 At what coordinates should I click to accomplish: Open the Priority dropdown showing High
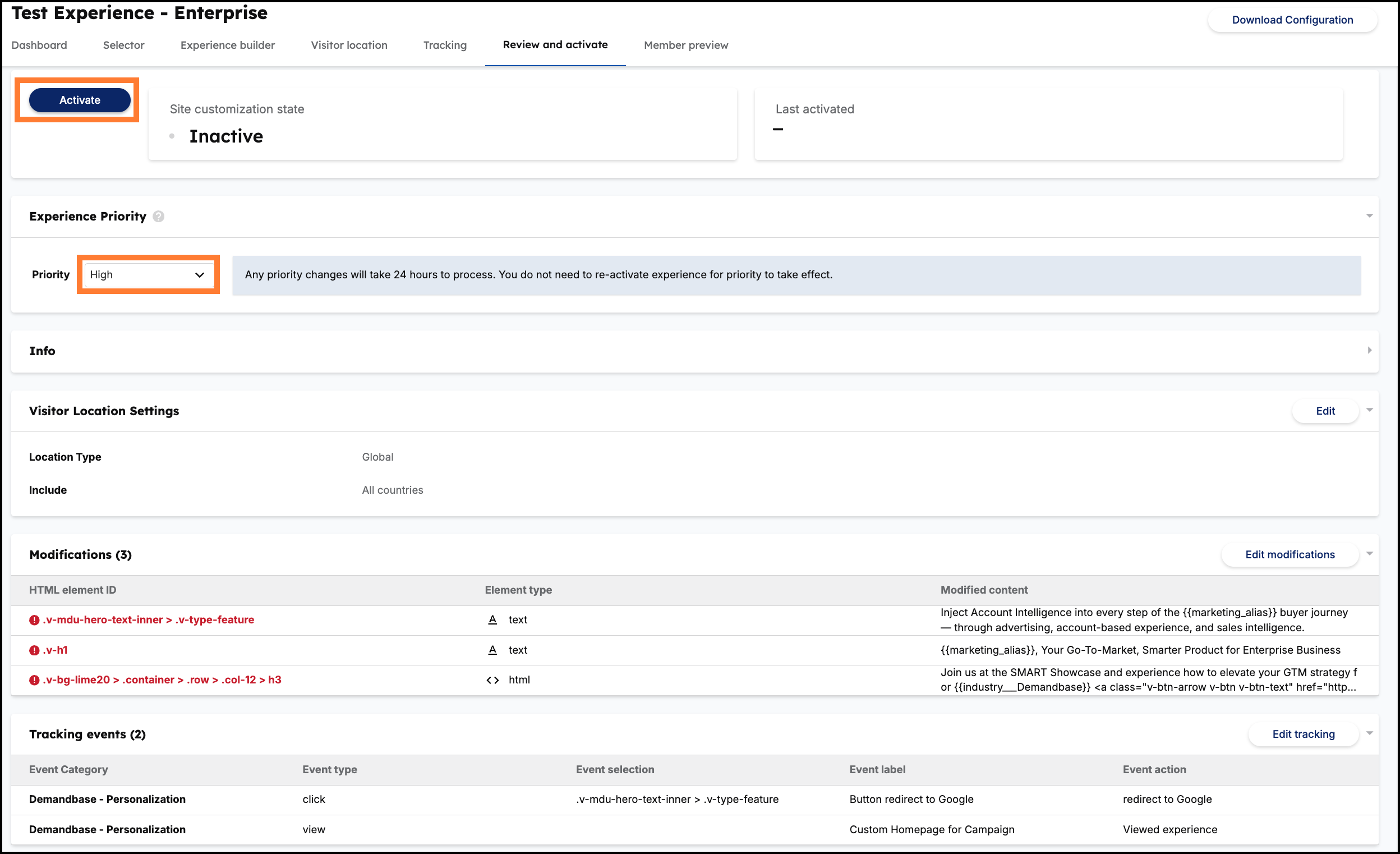148,274
